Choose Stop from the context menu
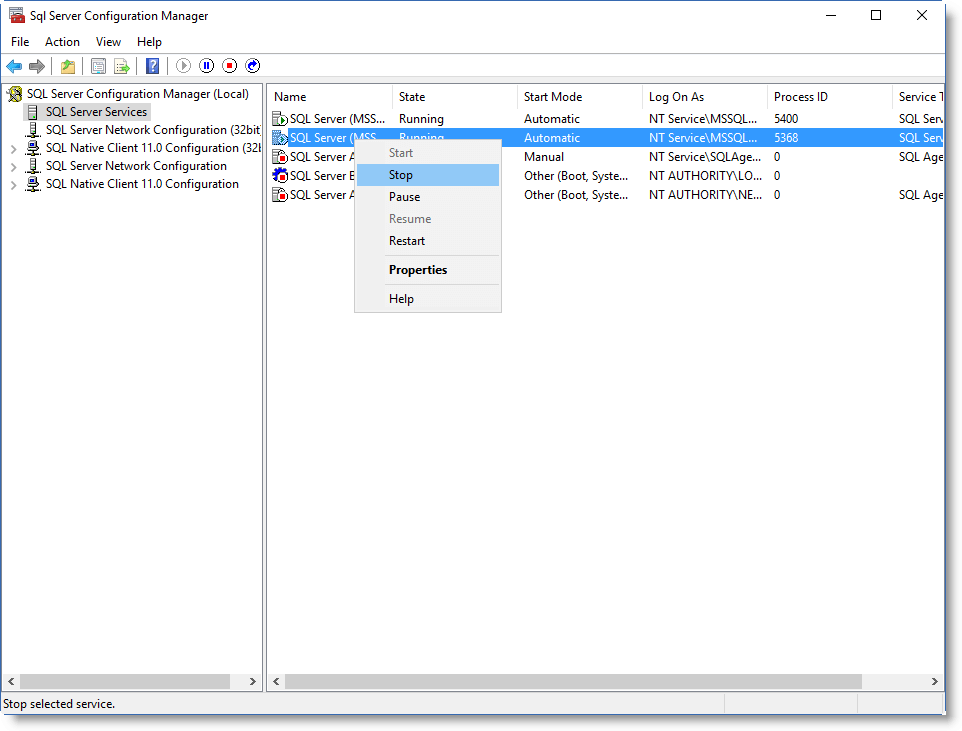 [x=401, y=175]
